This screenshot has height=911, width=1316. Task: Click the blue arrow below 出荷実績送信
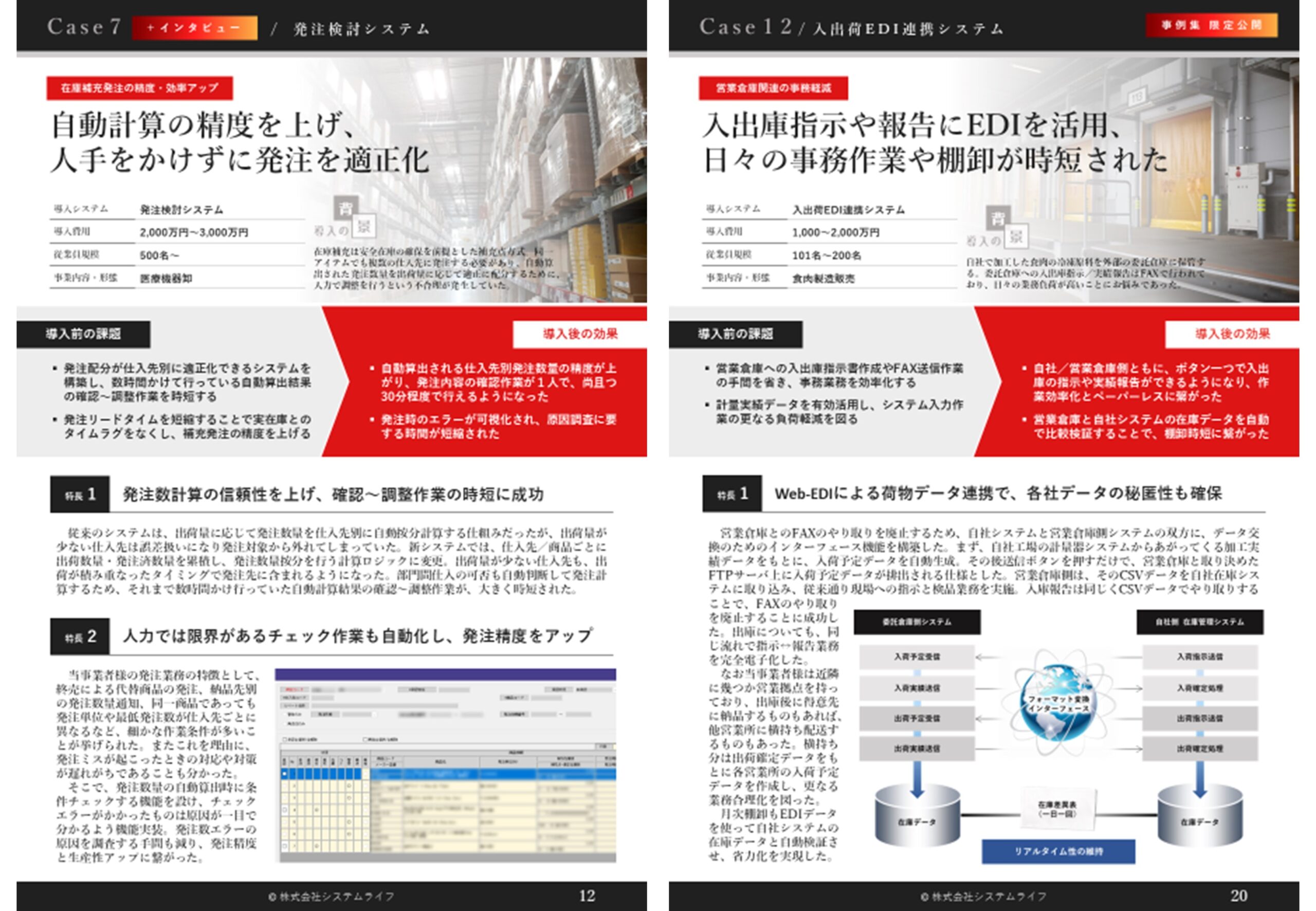click(x=917, y=779)
